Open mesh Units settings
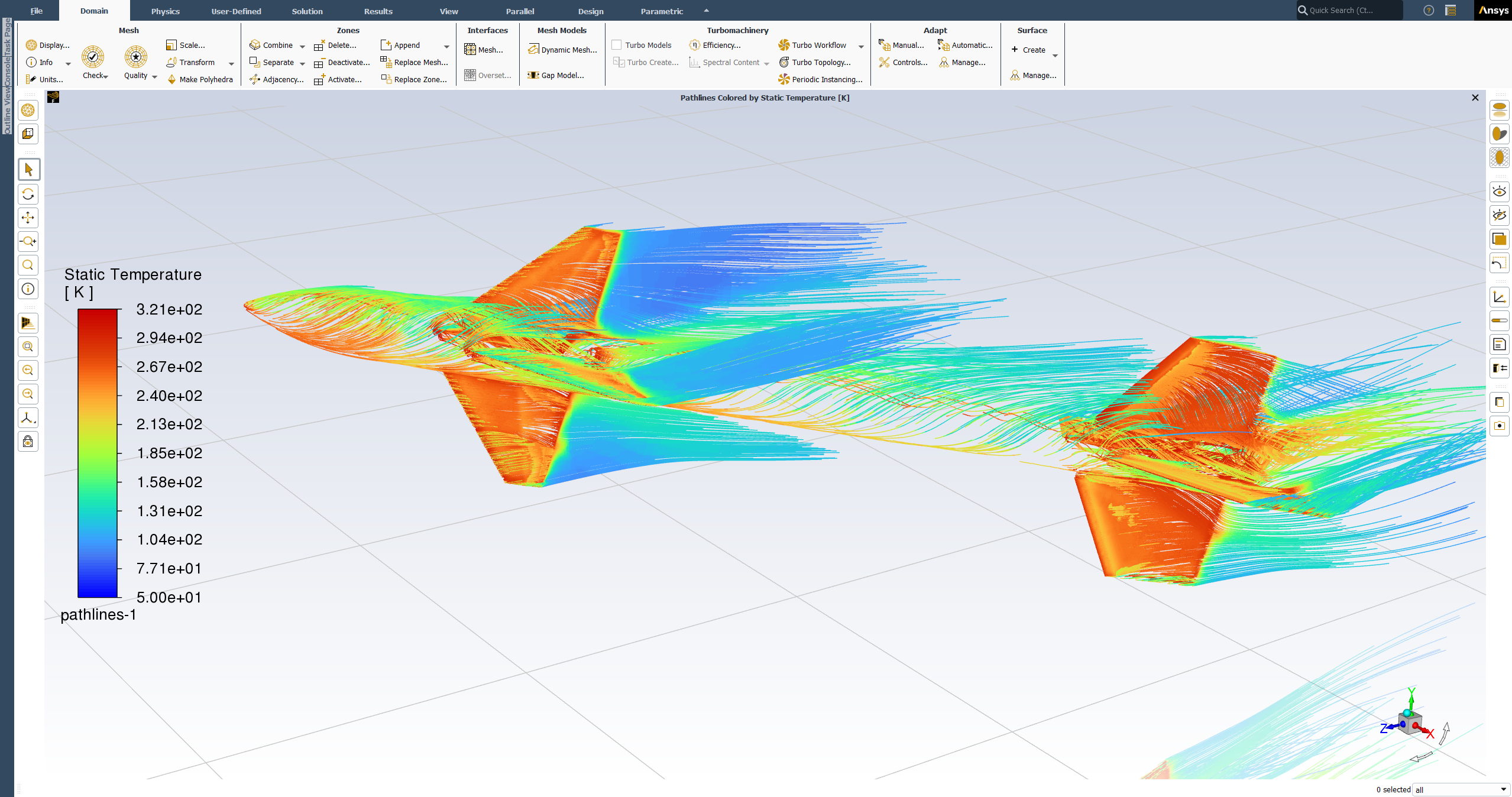 pyautogui.click(x=44, y=79)
